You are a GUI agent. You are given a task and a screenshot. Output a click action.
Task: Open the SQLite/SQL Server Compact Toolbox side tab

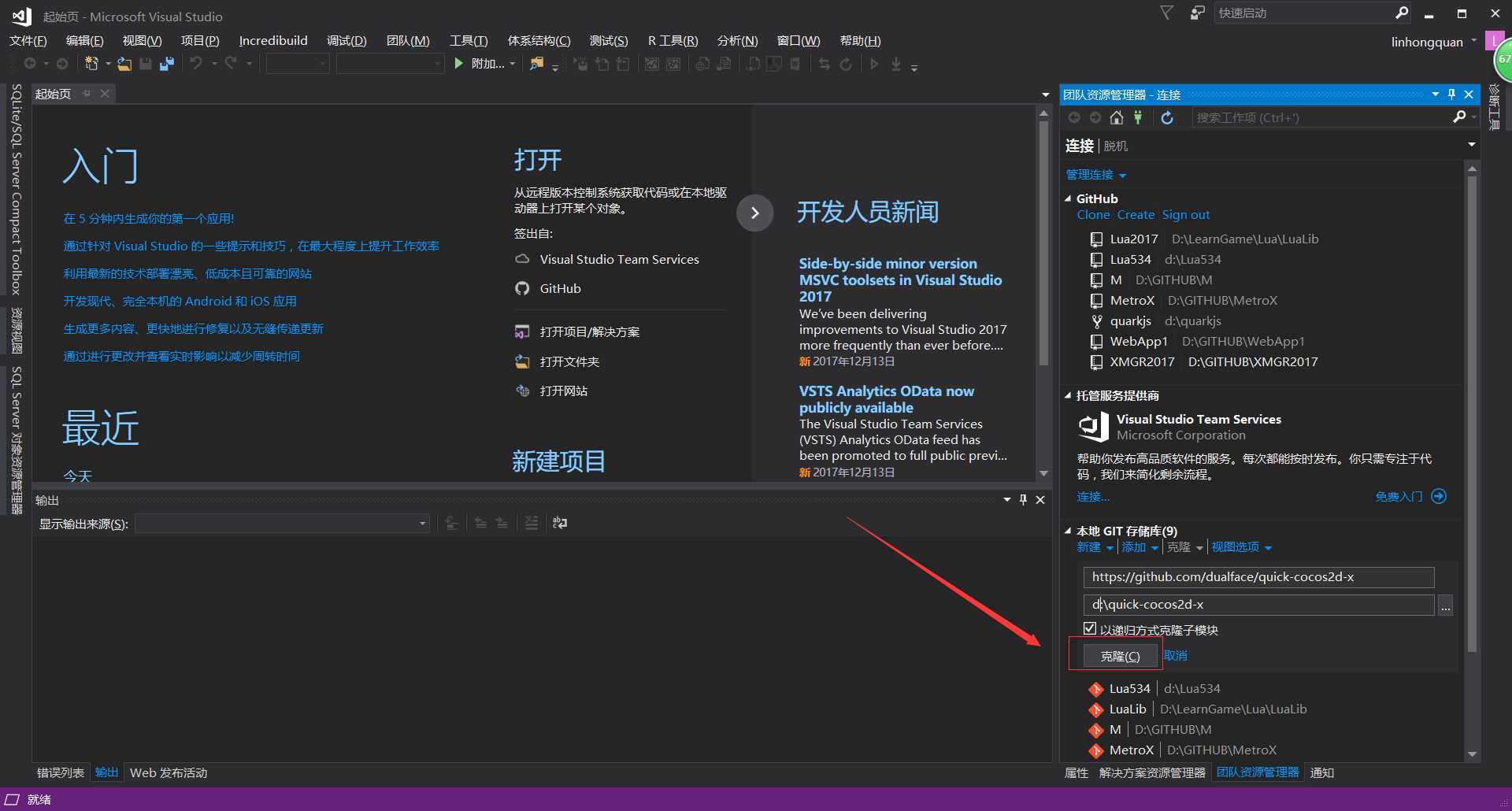click(x=16, y=189)
